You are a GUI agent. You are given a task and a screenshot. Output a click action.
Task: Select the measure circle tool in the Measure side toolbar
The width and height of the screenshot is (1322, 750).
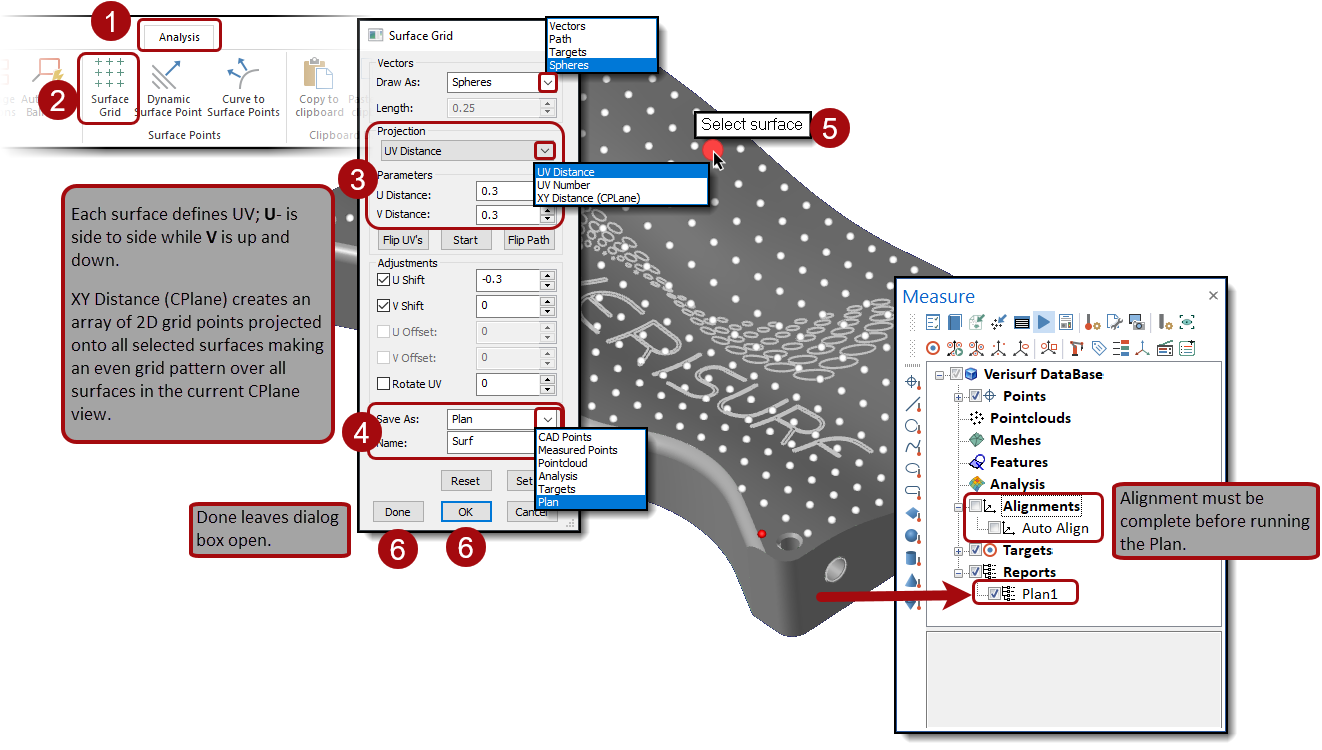point(912,426)
